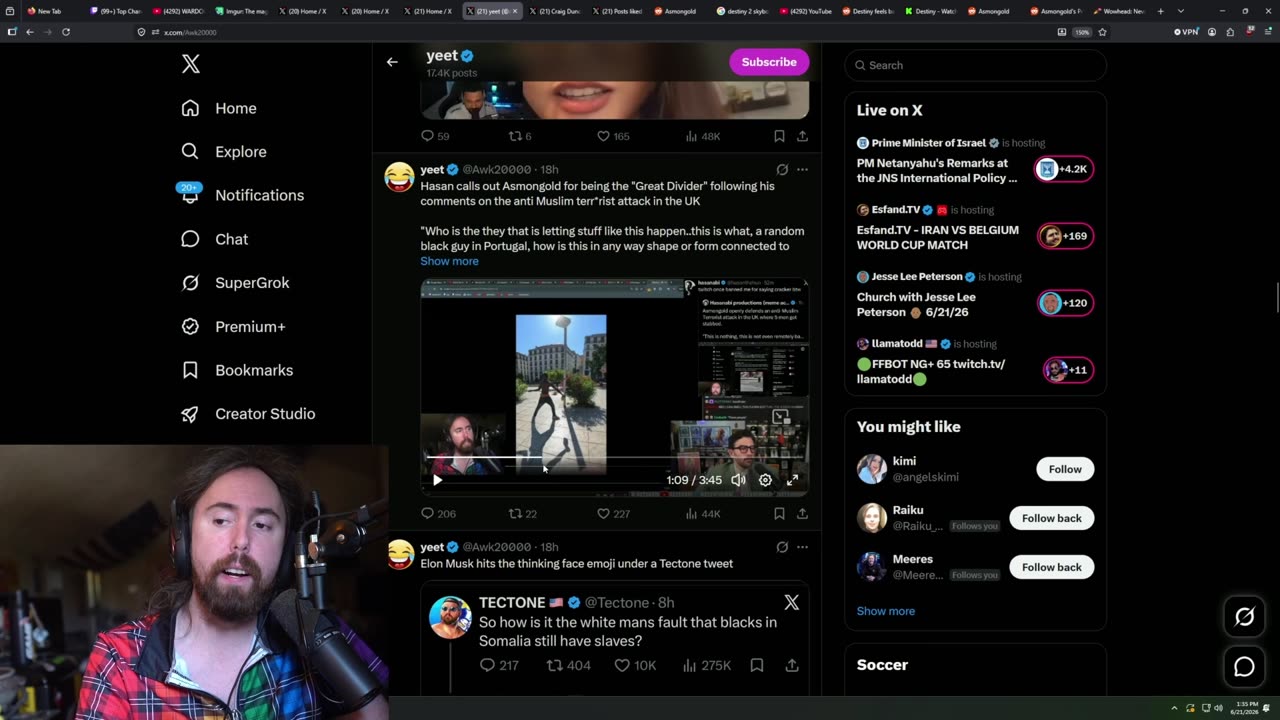The height and width of the screenshot is (720, 1280).
Task: Open more options on the Elon Musk post
Action: tap(802, 547)
